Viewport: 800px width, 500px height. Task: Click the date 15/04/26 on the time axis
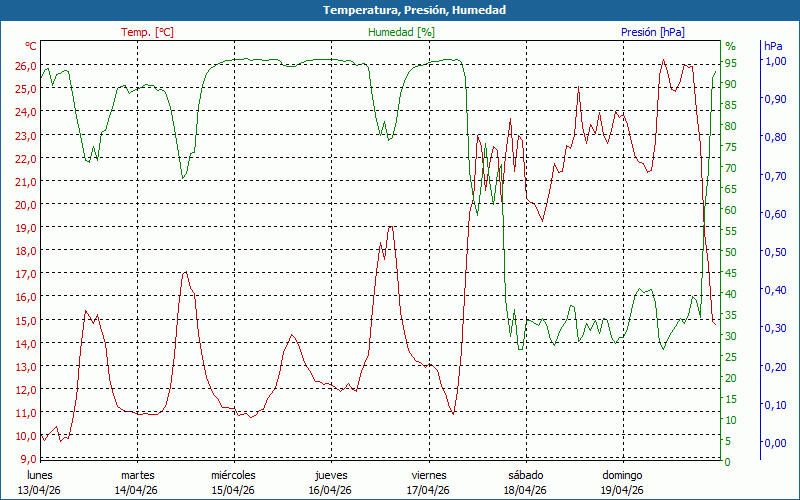coord(234,490)
